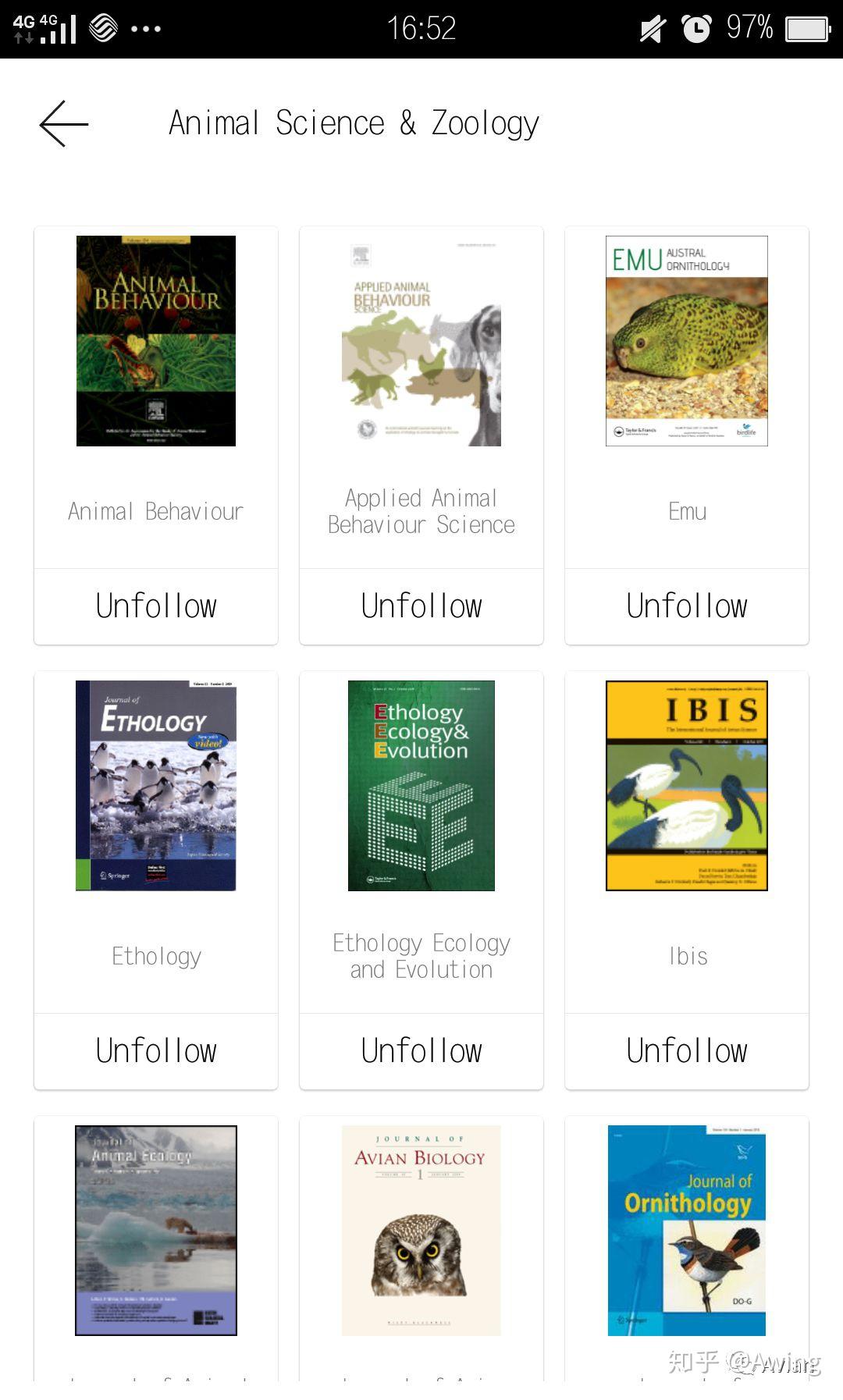843x1400 pixels.
Task: Unfollow the Emu journal
Action: tap(687, 606)
